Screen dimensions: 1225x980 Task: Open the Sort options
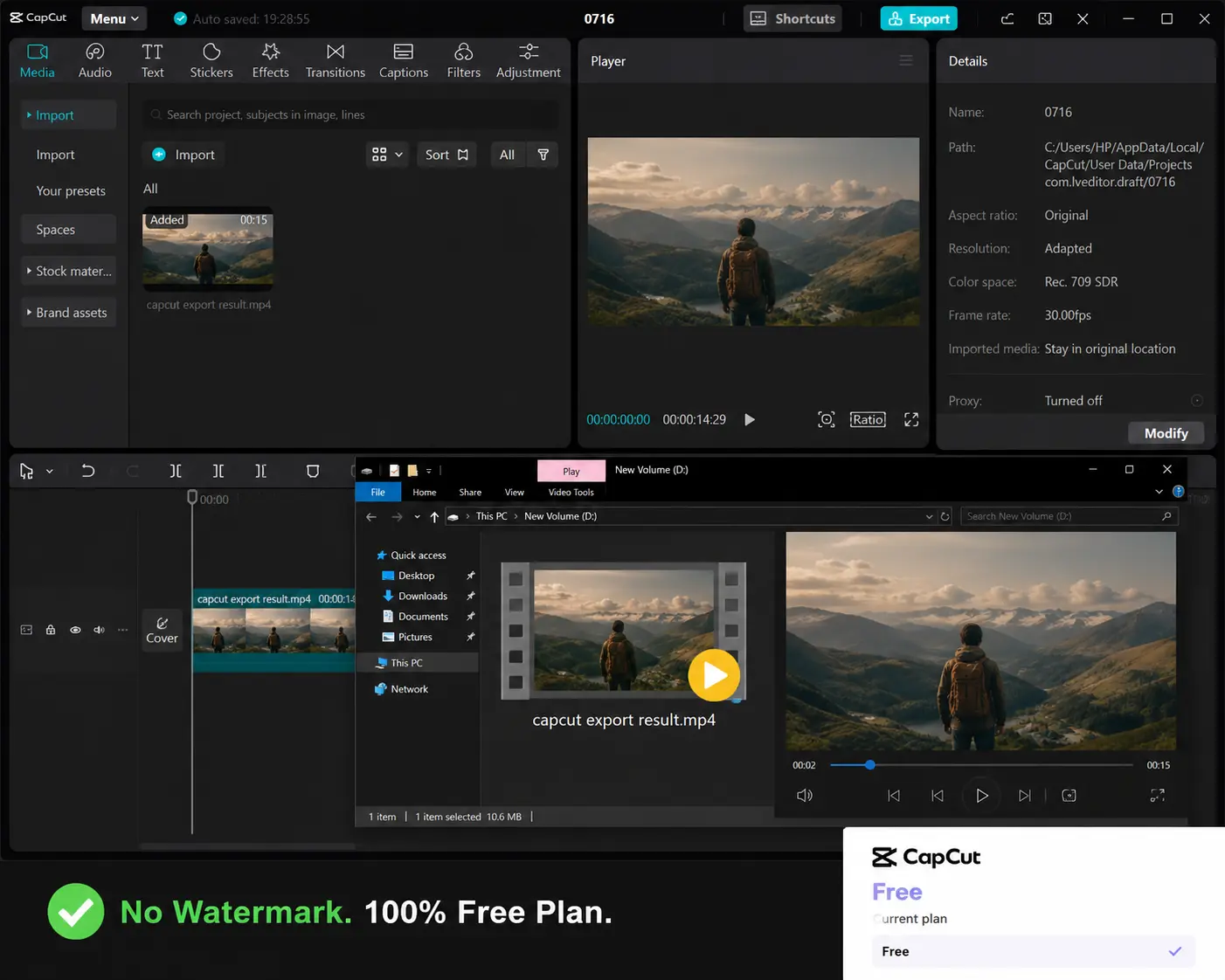pos(446,155)
